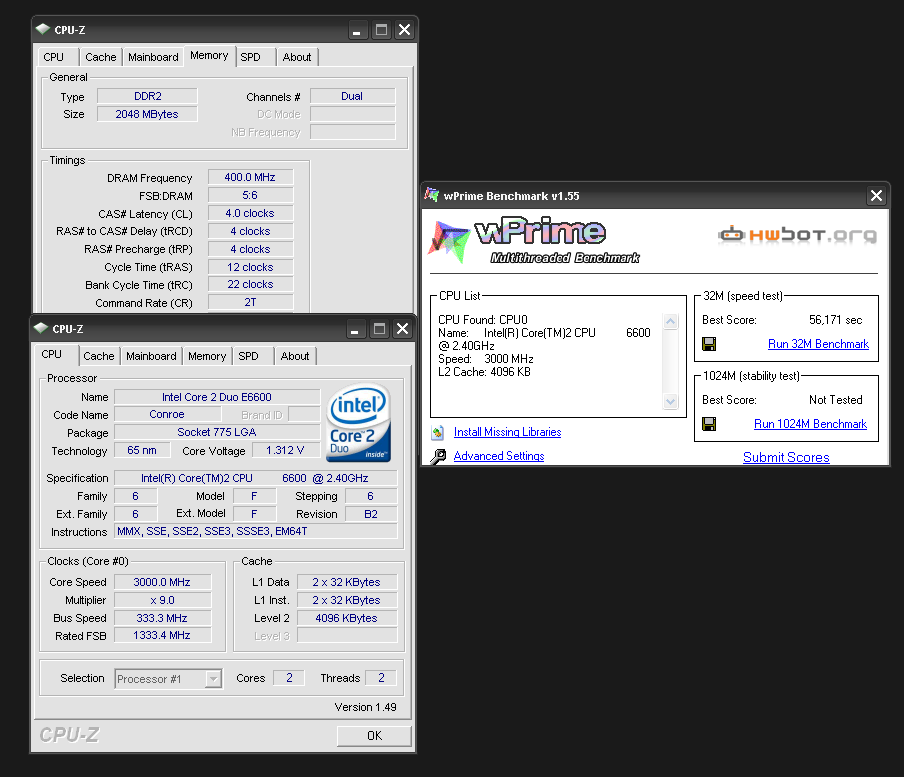Switch to Memory tab in front CPU-Z window
The image size is (904, 777).
point(207,356)
